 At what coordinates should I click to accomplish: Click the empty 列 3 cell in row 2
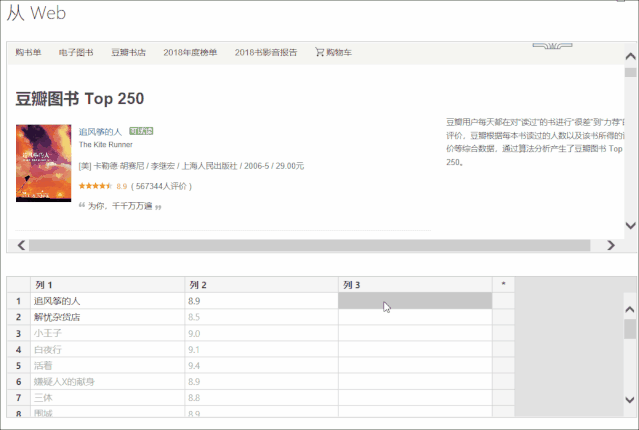[415, 317]
